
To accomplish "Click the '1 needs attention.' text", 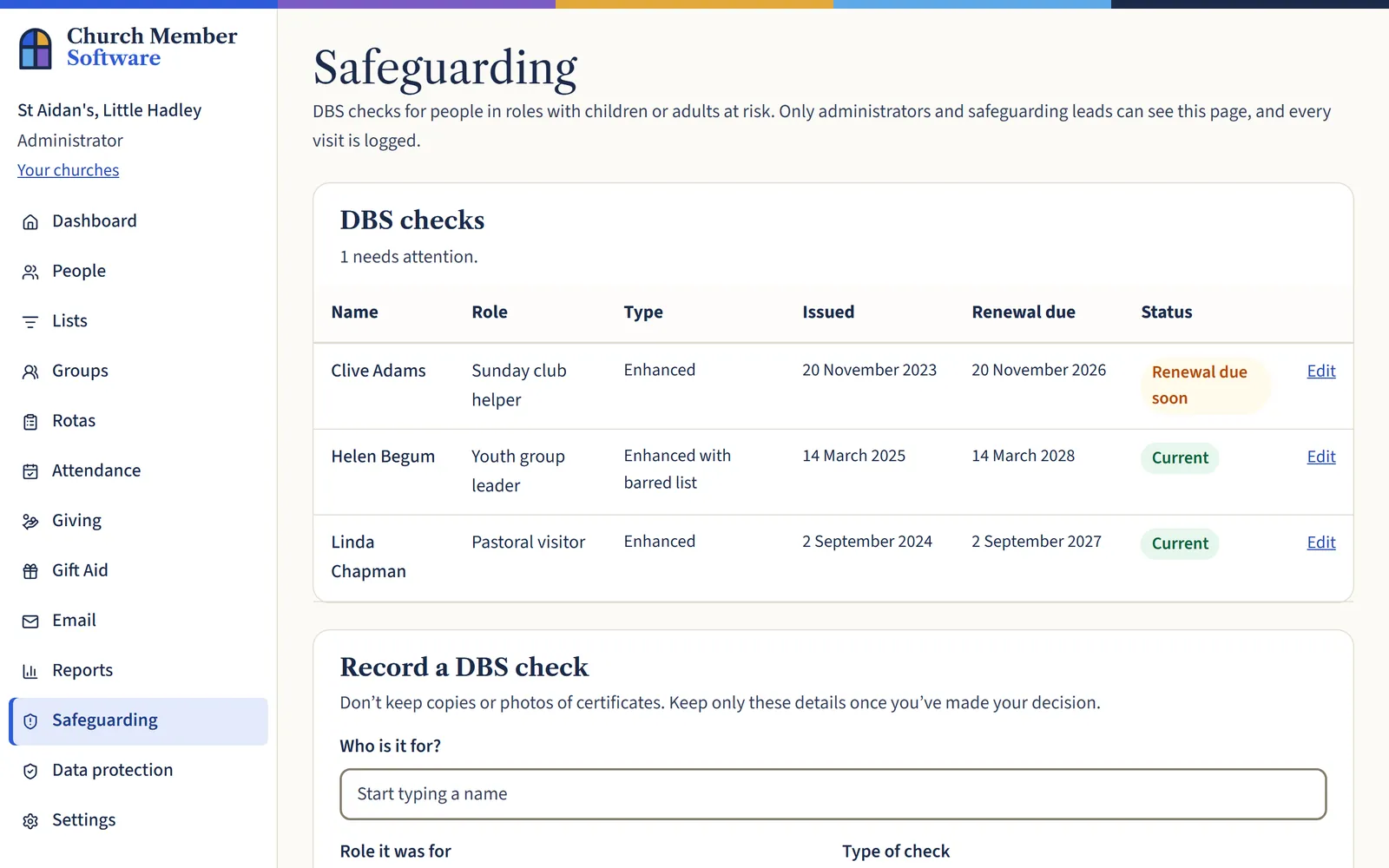I will coord(409,257).
